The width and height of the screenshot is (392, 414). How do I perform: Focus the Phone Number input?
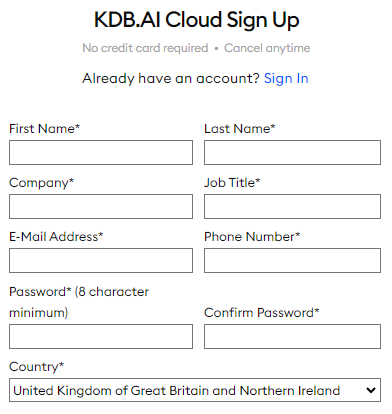[x=292, y=260]
